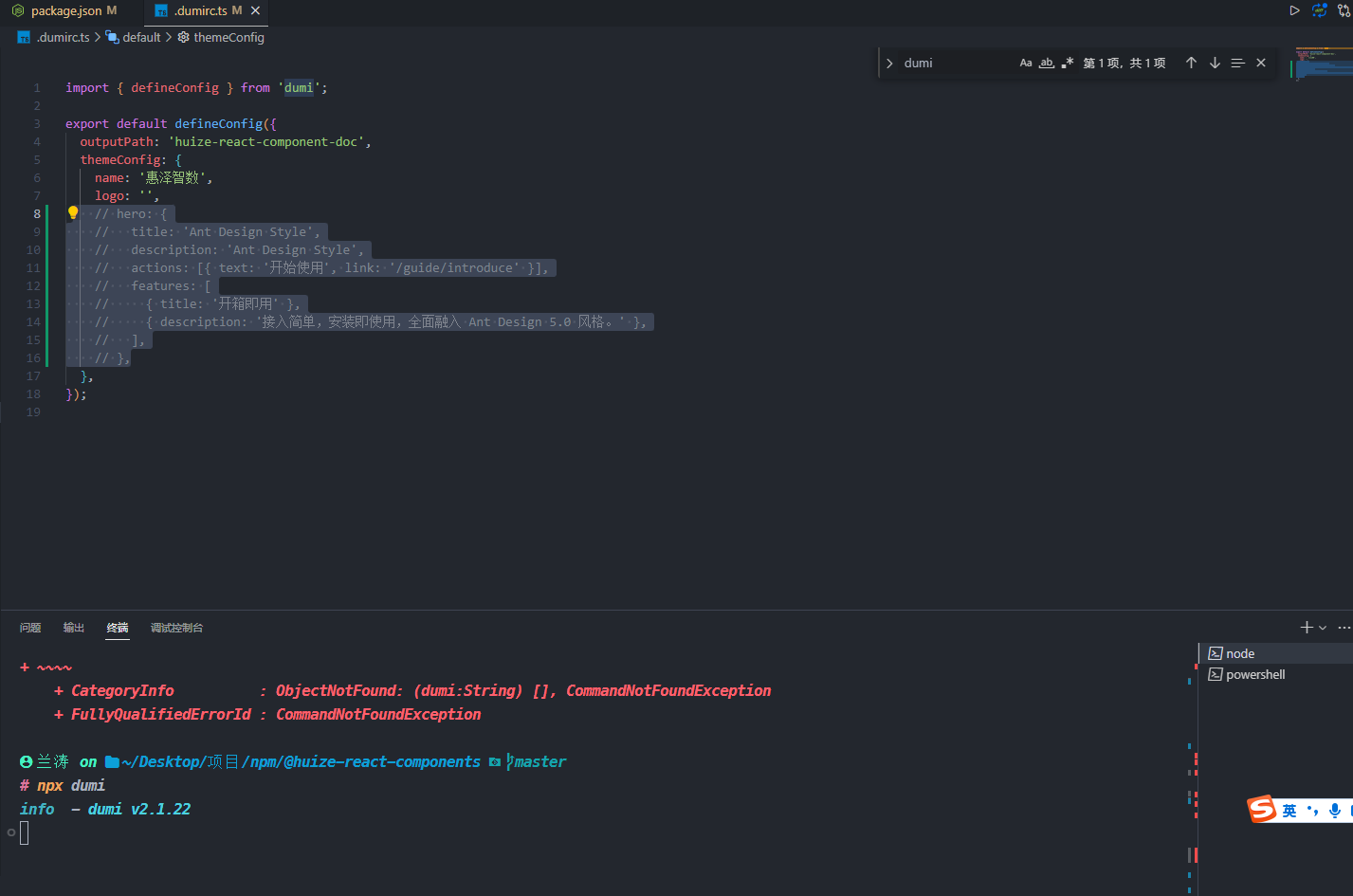The width and height of the screenshot is (1353, 896).
Task: Open the new terminal launch profile dropdown
Action: tap(1323, 628)
